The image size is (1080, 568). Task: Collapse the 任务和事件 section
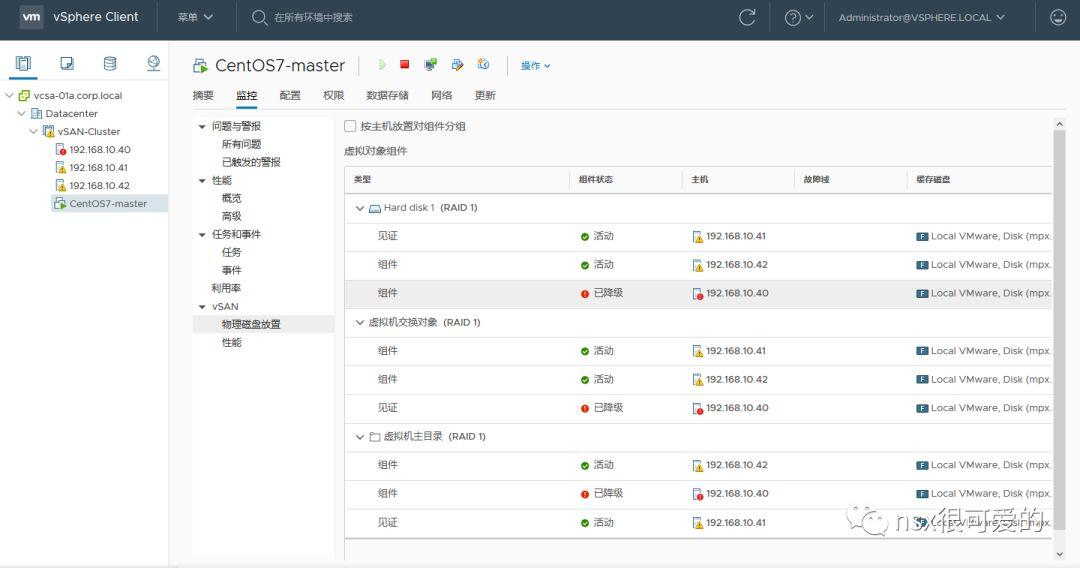point(202,235)
